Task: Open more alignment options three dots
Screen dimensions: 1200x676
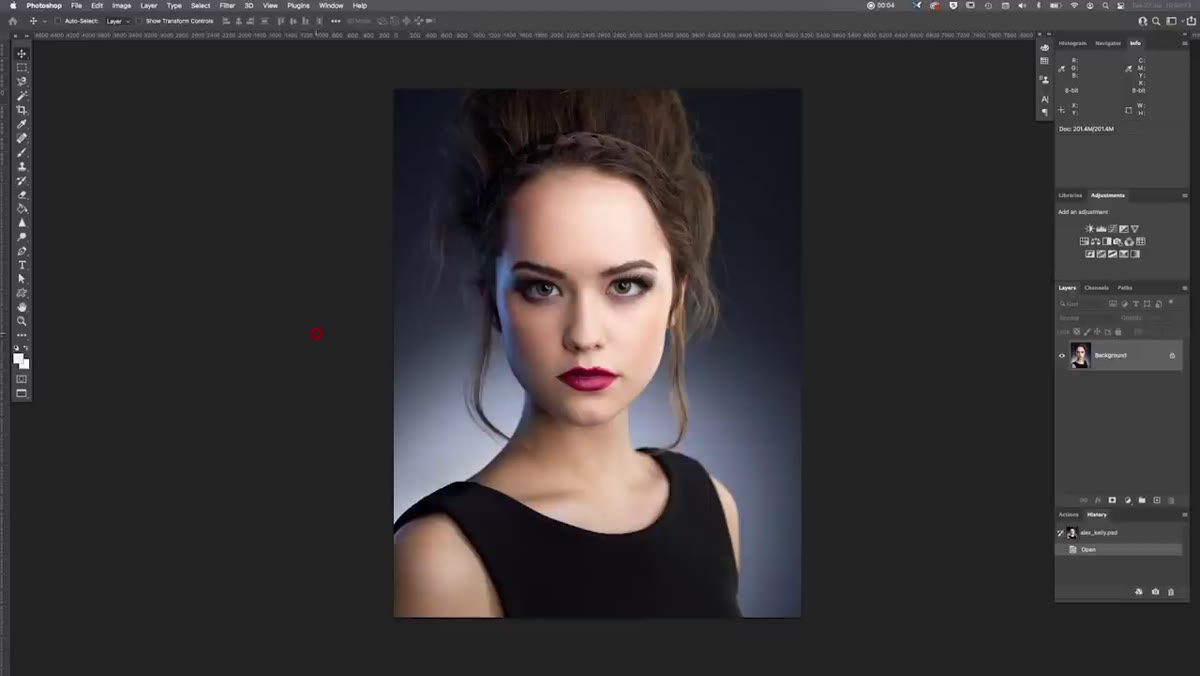Action: coord(335,21)
